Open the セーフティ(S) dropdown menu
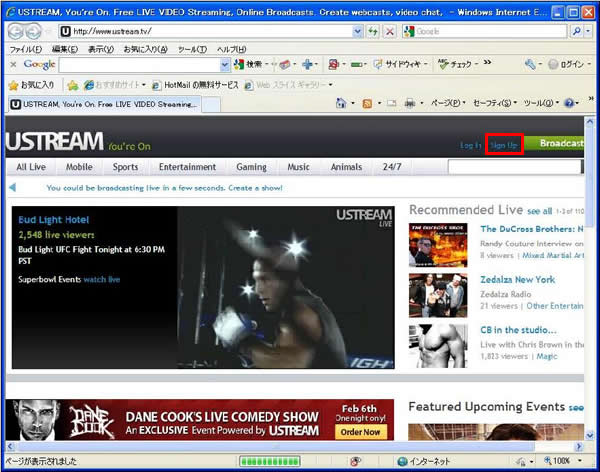 click(495, 103)
